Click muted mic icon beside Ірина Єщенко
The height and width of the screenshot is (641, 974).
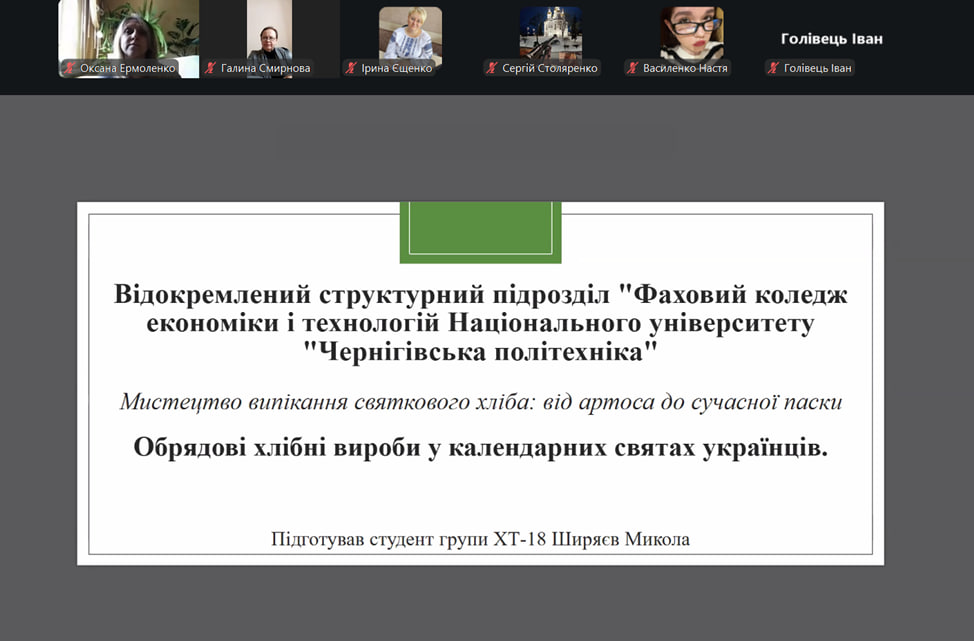(x=351, y=68)
